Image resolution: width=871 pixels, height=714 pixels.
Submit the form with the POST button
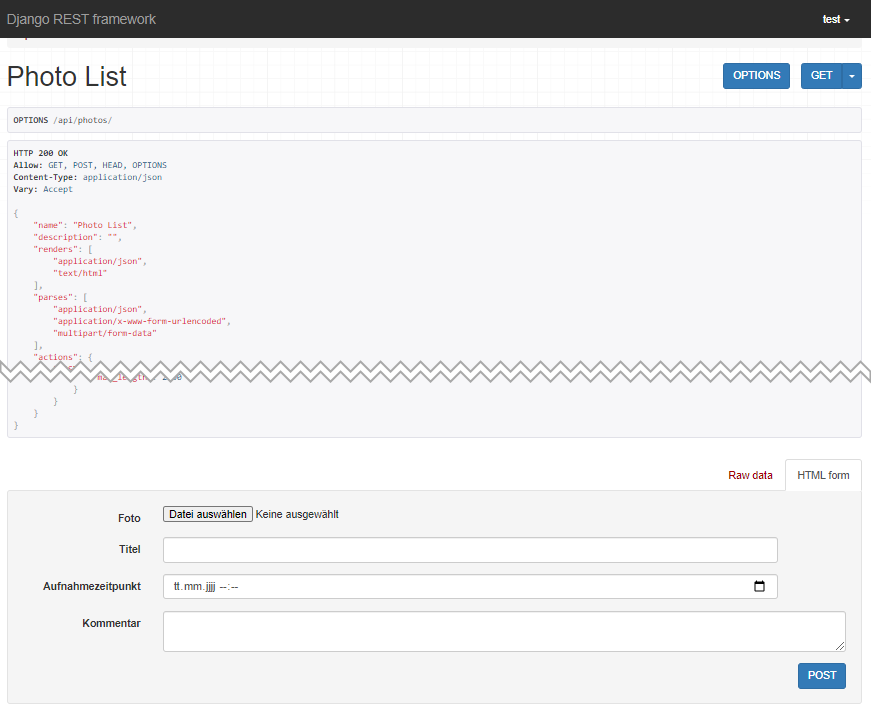click(x=821, y=675)
